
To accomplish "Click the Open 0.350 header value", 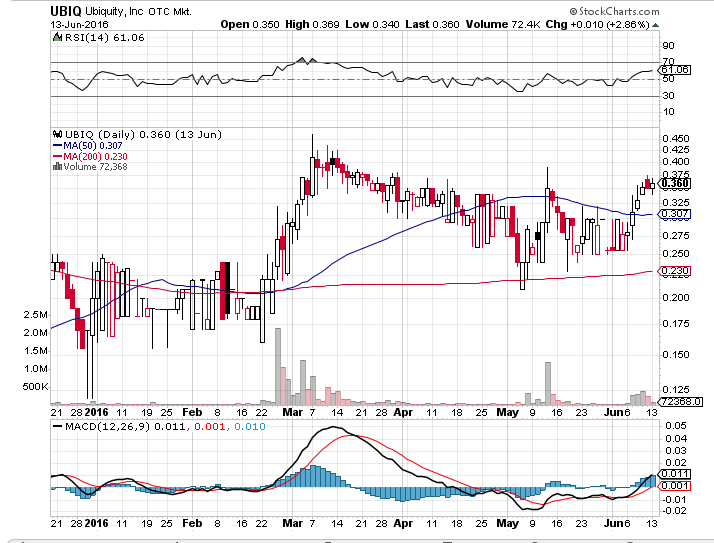I will pos(250,25).
